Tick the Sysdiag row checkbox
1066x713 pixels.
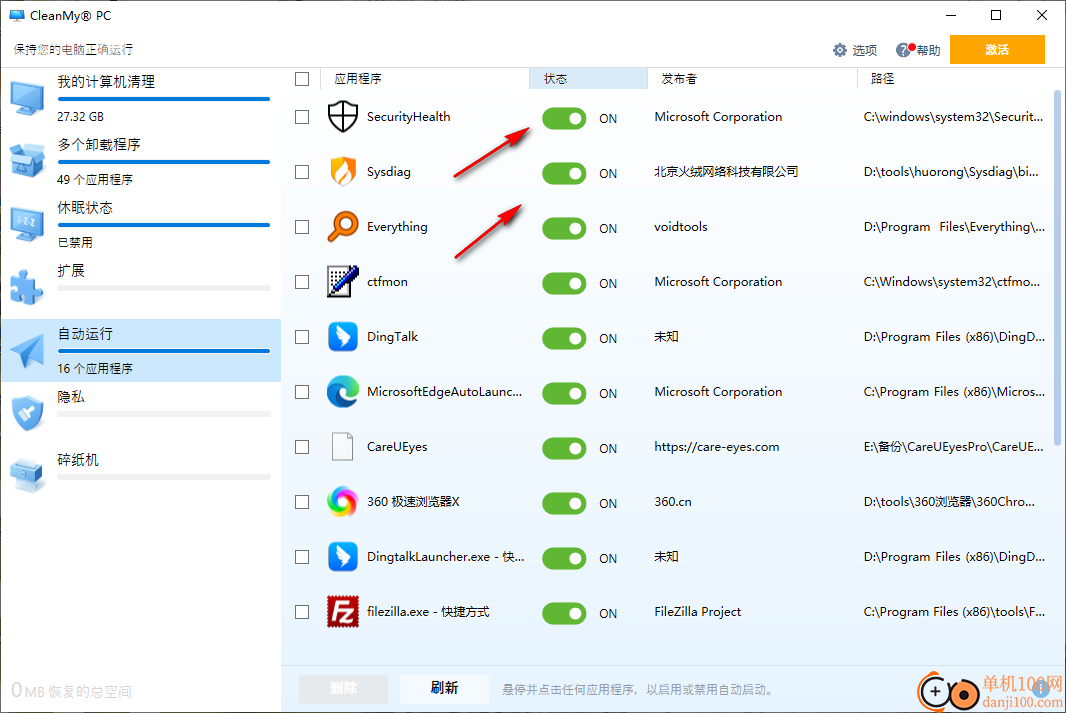(302, 172)
